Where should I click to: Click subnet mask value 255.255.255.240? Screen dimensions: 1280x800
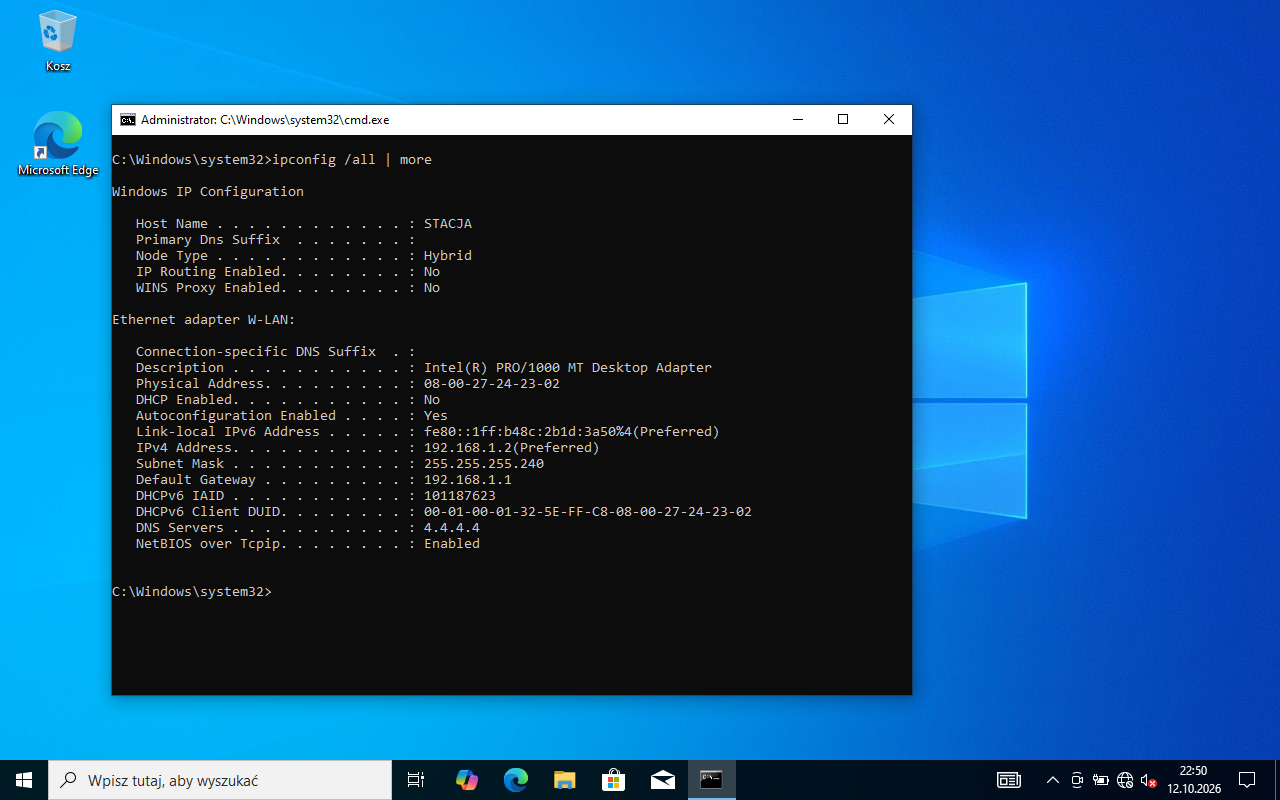[x=484, y=464]
